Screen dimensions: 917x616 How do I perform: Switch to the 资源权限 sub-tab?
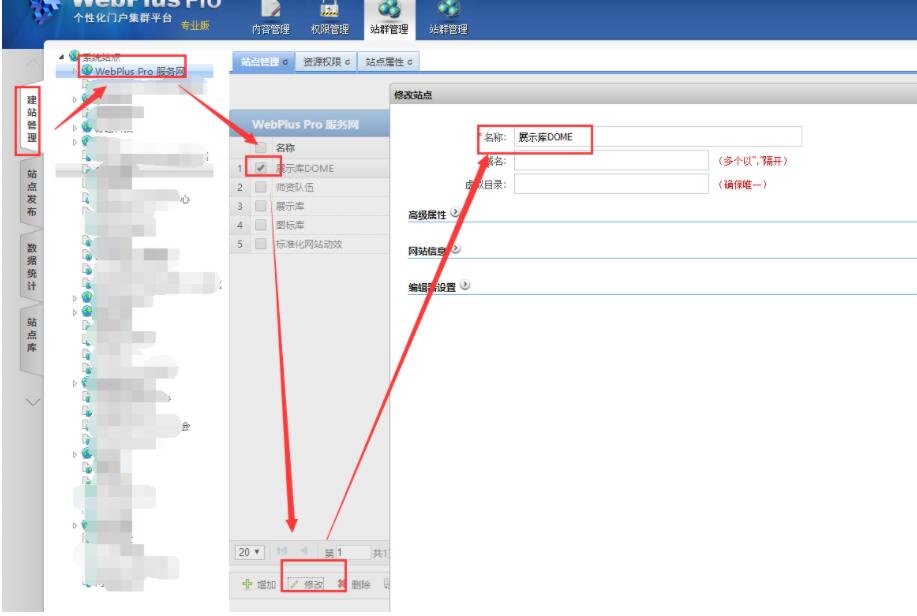point(326,61)
